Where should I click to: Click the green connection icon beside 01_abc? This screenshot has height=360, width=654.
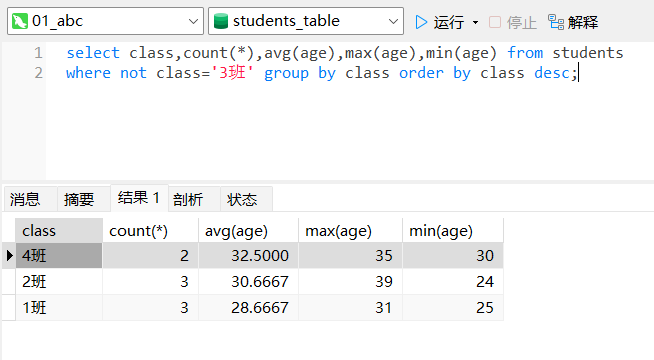20,21
